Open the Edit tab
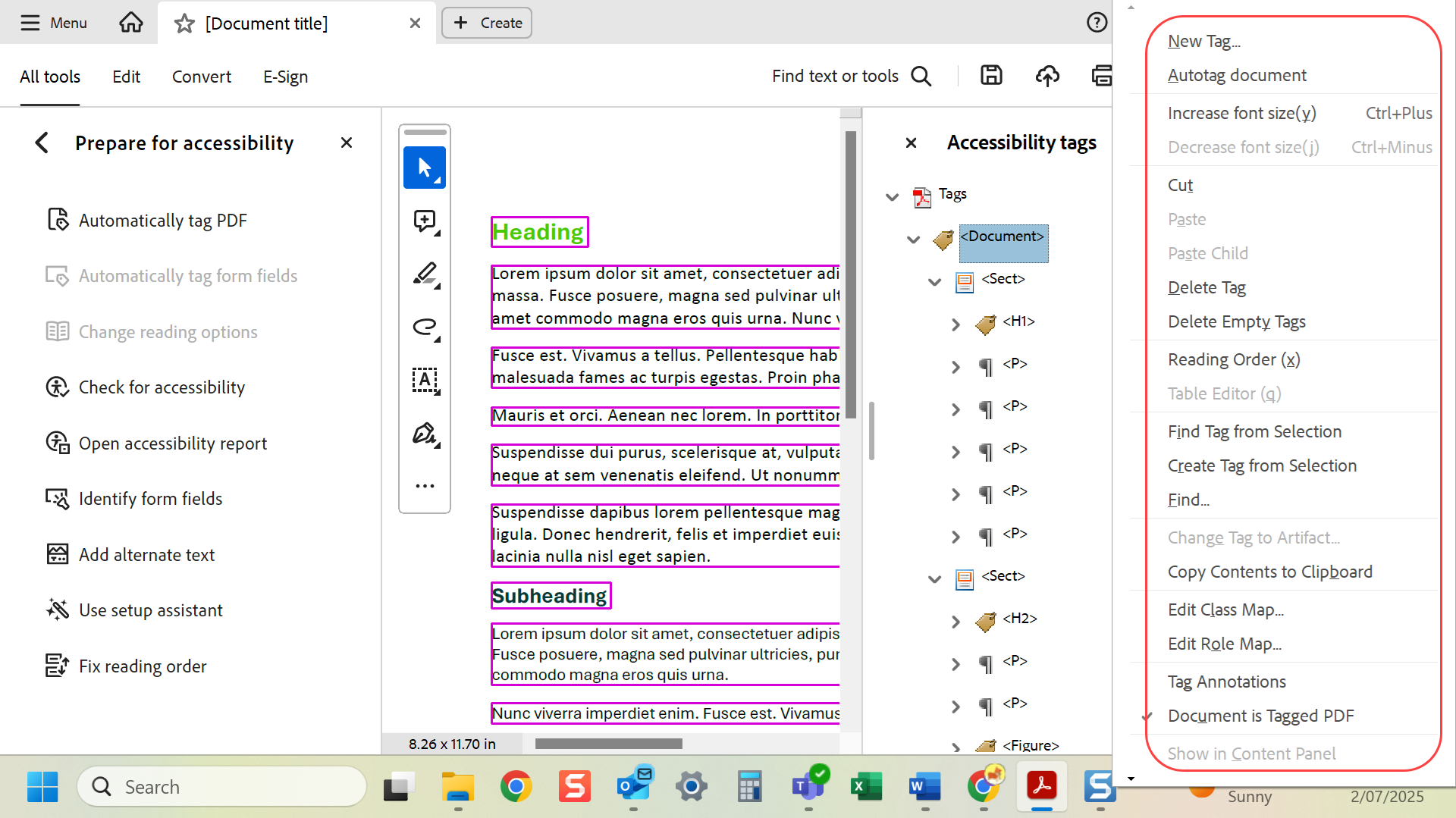The width and height of the screenshot is (1456, 818). [x=126, y=77]
